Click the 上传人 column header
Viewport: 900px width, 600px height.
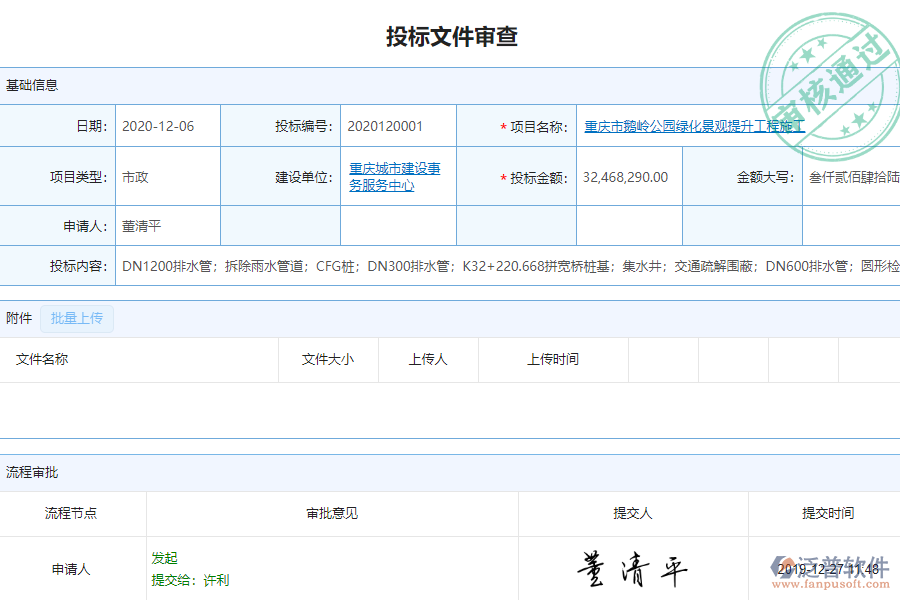coord(428,359)
